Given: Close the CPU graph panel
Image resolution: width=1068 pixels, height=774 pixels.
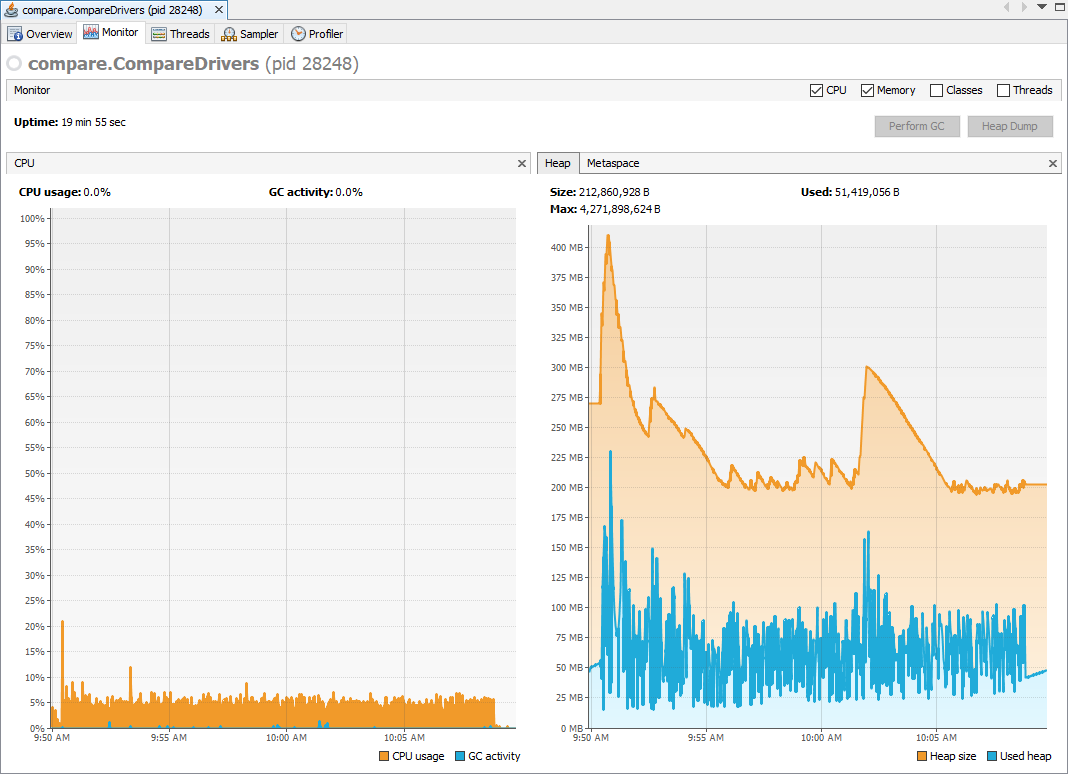Looking at the screenshot, I should coord(521,163).
